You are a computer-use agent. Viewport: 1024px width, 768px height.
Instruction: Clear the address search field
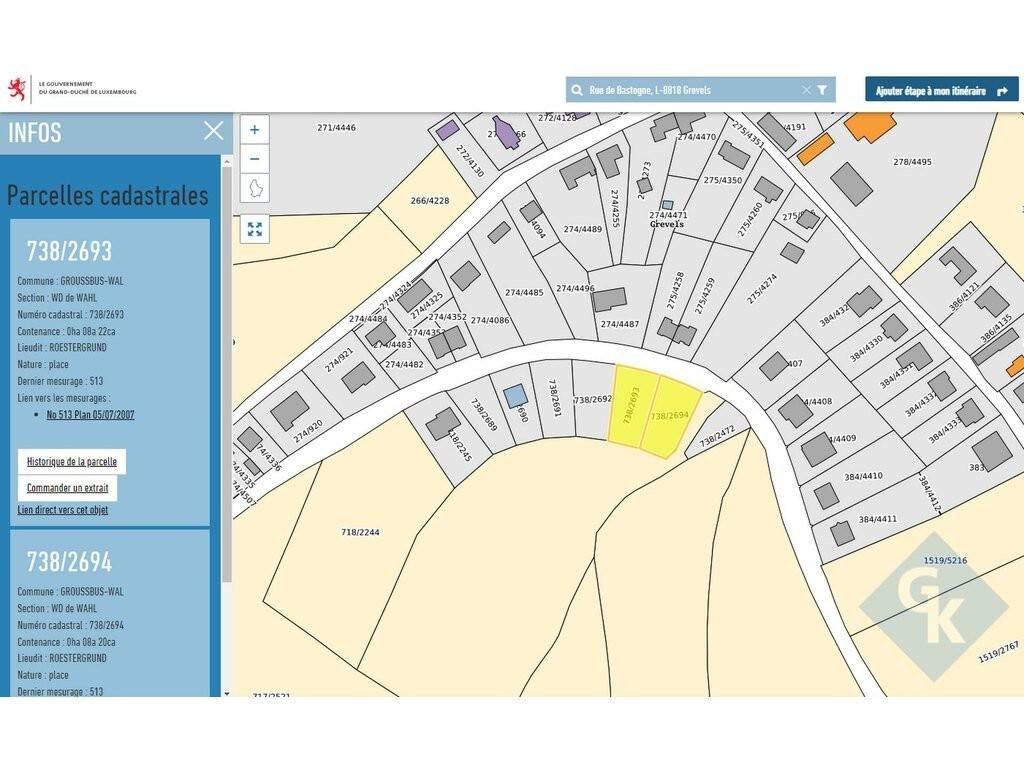(x=806, y=90)
